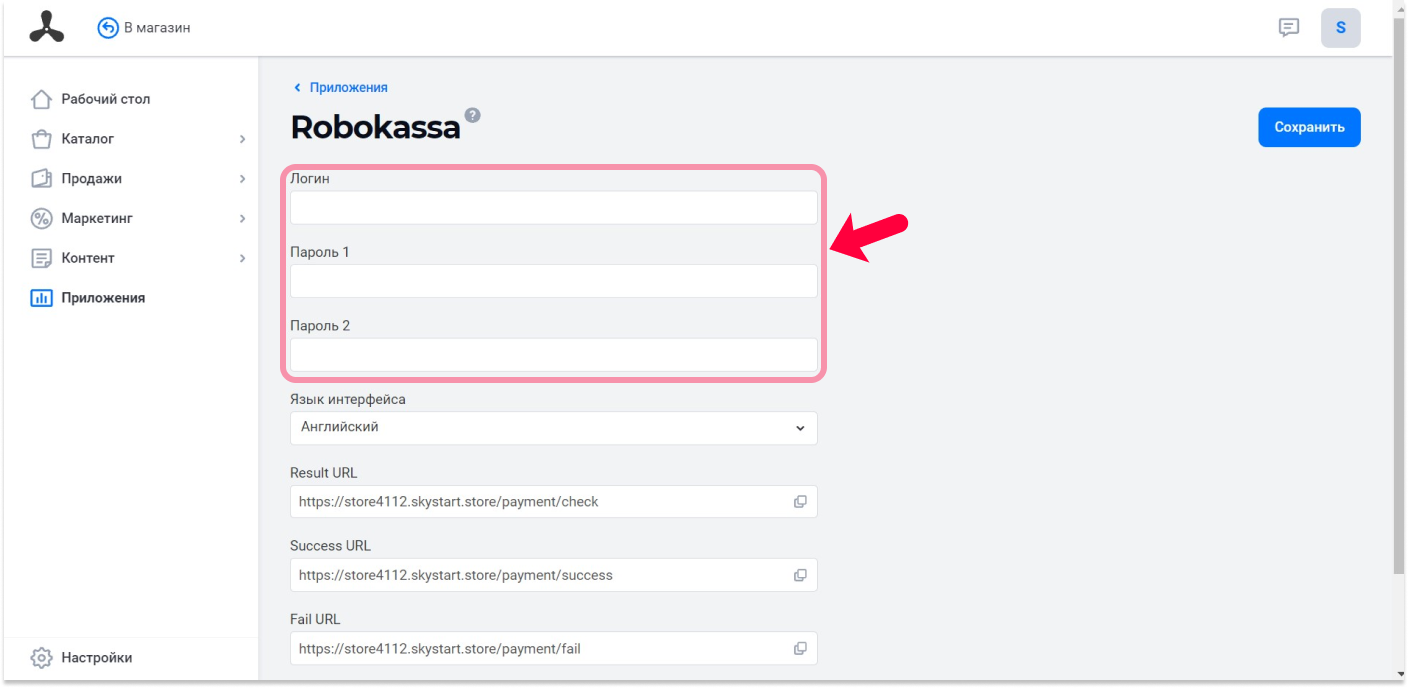Screen dimensions: 1408x688
Task: Click the Логин field label
Action: [x=310, y=179]
